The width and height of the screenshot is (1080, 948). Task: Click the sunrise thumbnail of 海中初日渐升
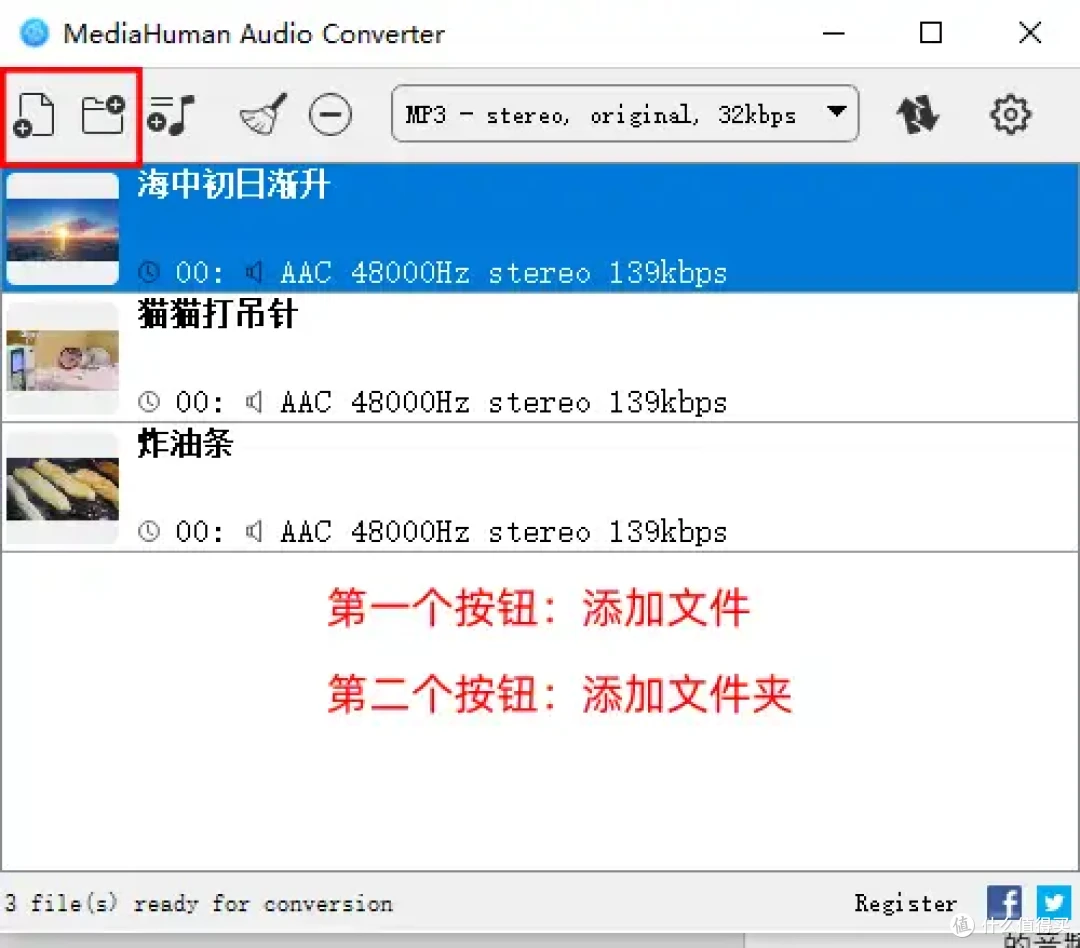coord(63,228)
